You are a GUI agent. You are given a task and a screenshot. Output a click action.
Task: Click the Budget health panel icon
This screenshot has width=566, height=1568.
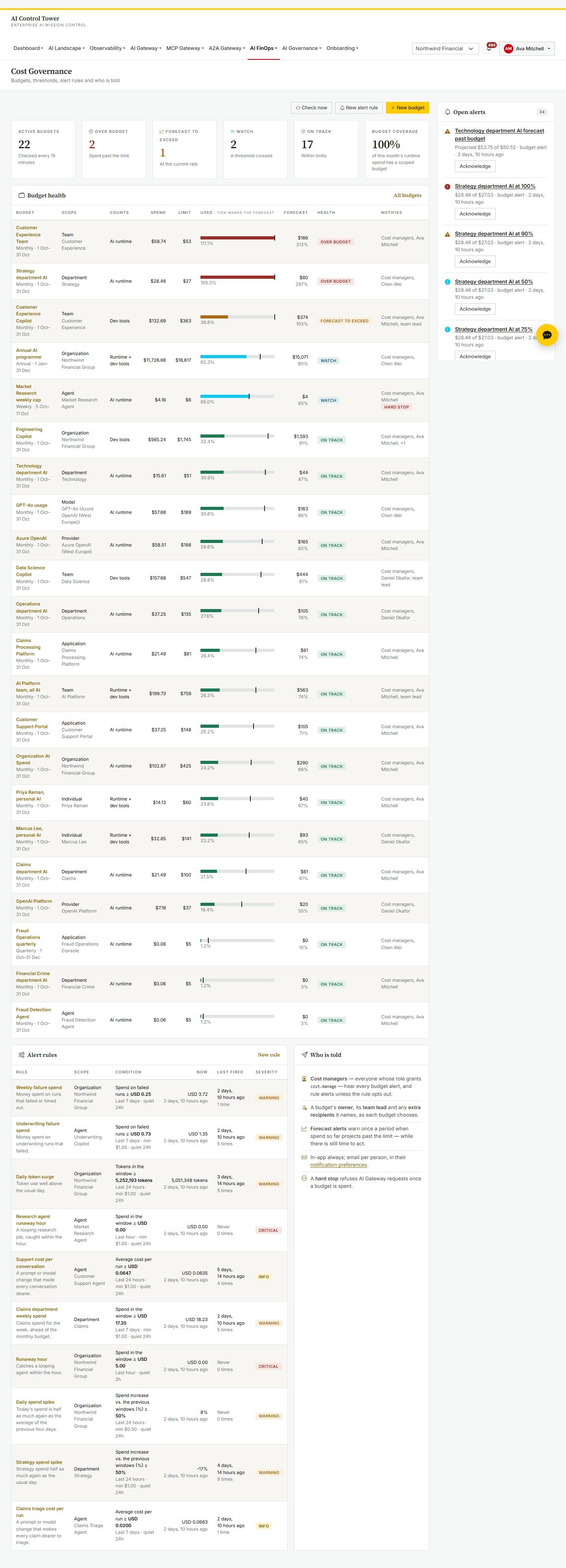(x=22, y=195)
